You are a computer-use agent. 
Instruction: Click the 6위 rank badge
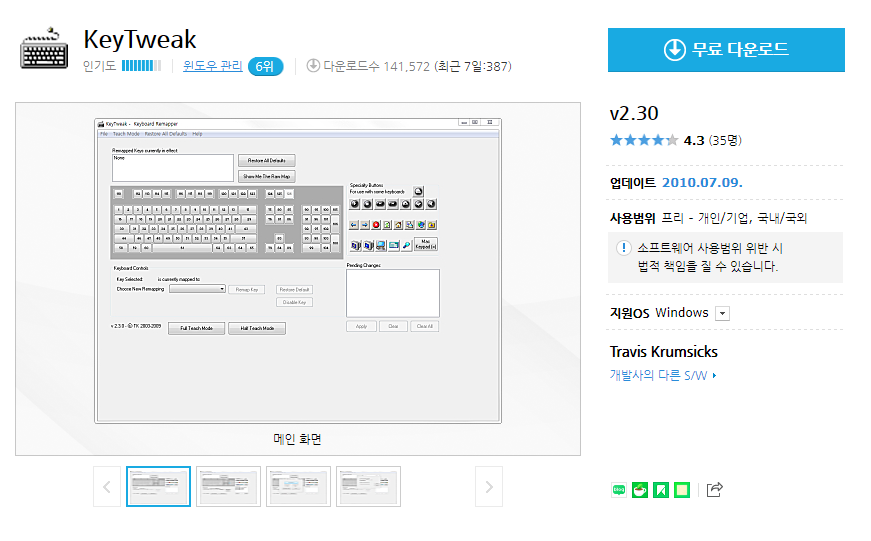coord(265,67)
